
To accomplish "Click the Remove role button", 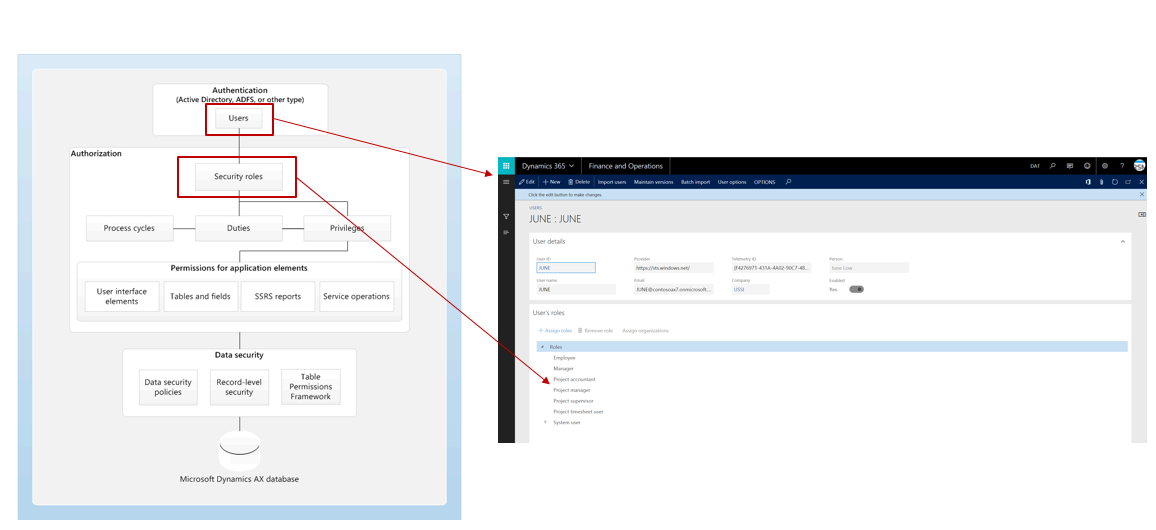I will (596, 331).
